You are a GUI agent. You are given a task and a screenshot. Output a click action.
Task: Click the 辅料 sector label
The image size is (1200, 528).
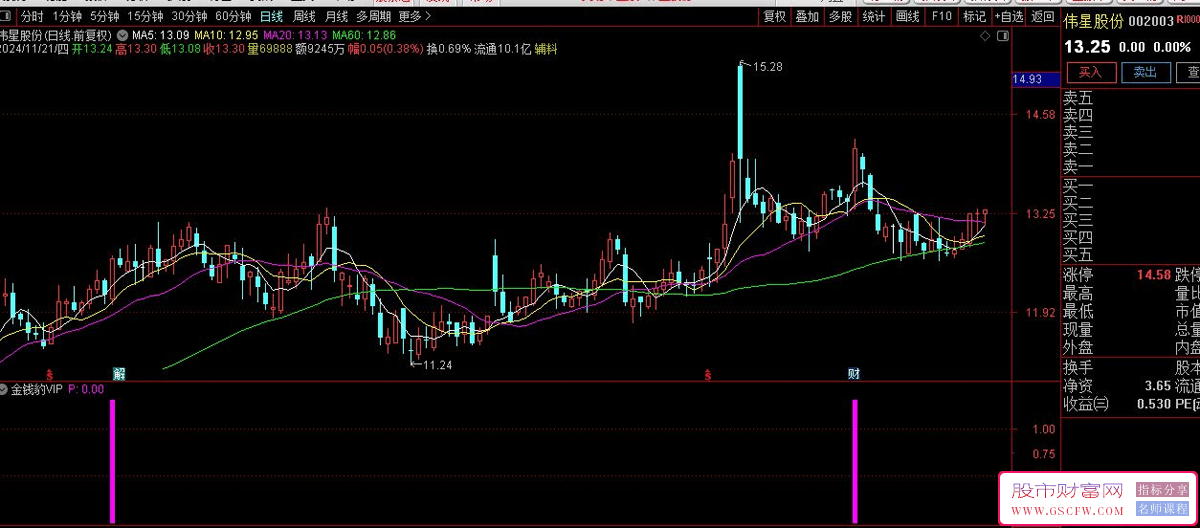(546, 49)
